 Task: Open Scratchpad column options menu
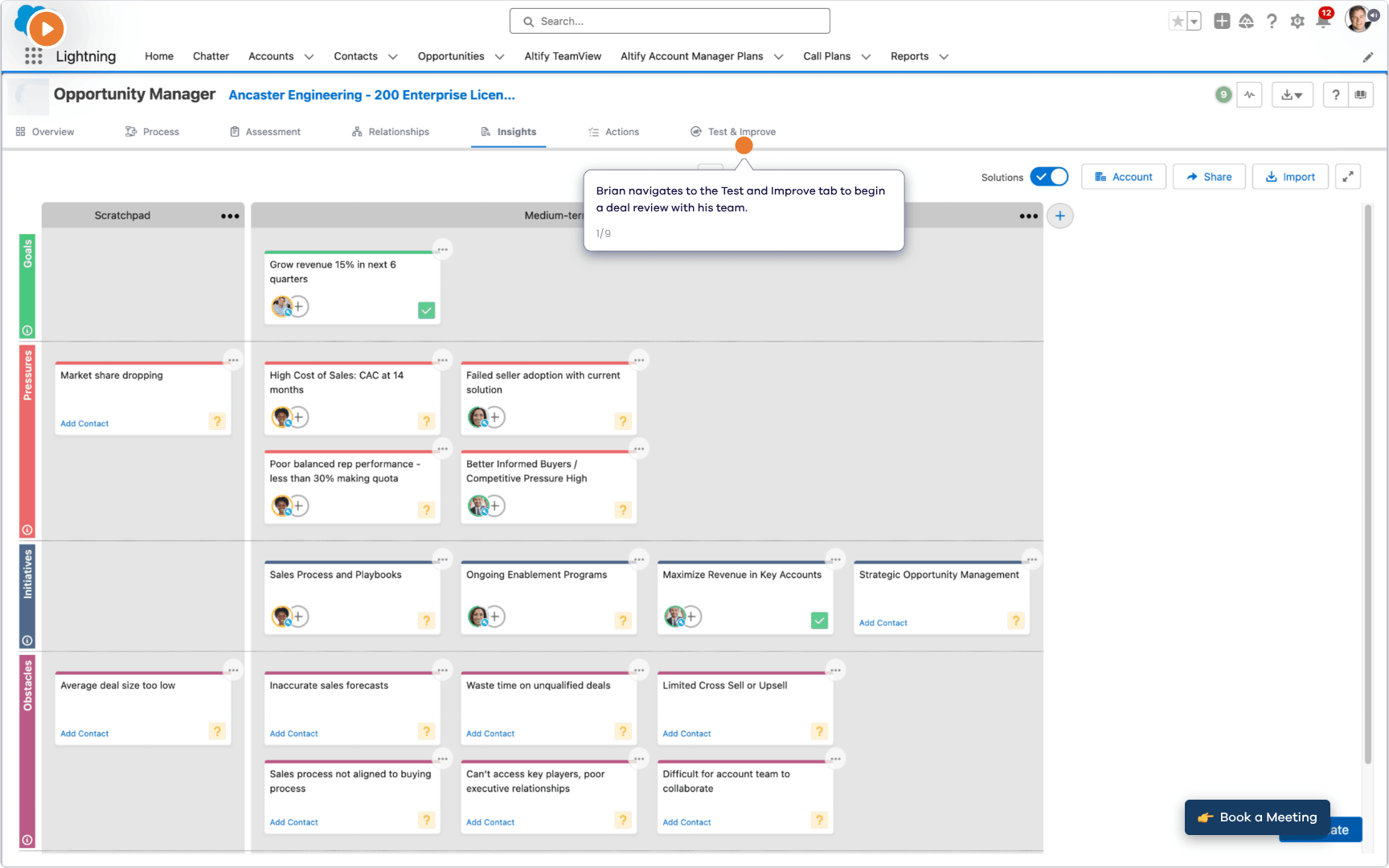pos(230,215)
